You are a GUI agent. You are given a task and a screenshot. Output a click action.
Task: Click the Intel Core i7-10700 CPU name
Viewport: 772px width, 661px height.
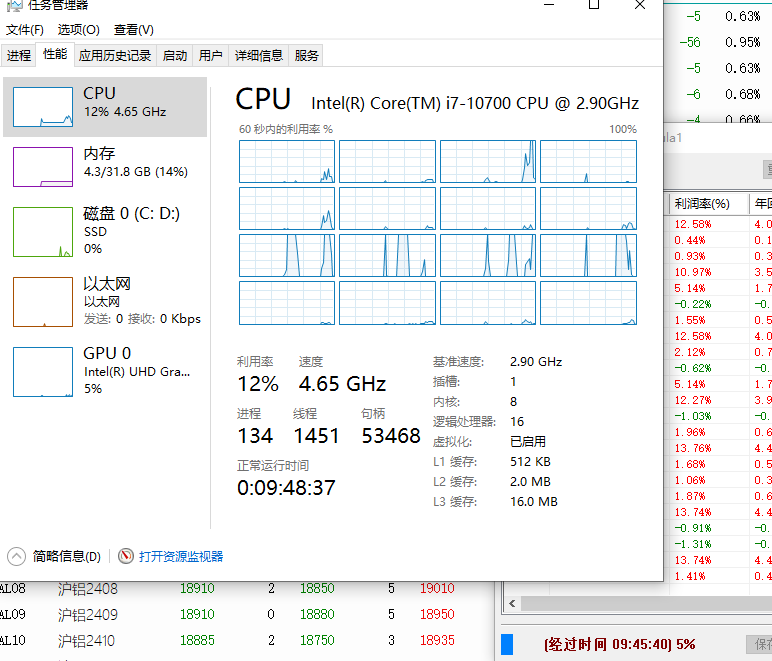(x=475, y=103)
